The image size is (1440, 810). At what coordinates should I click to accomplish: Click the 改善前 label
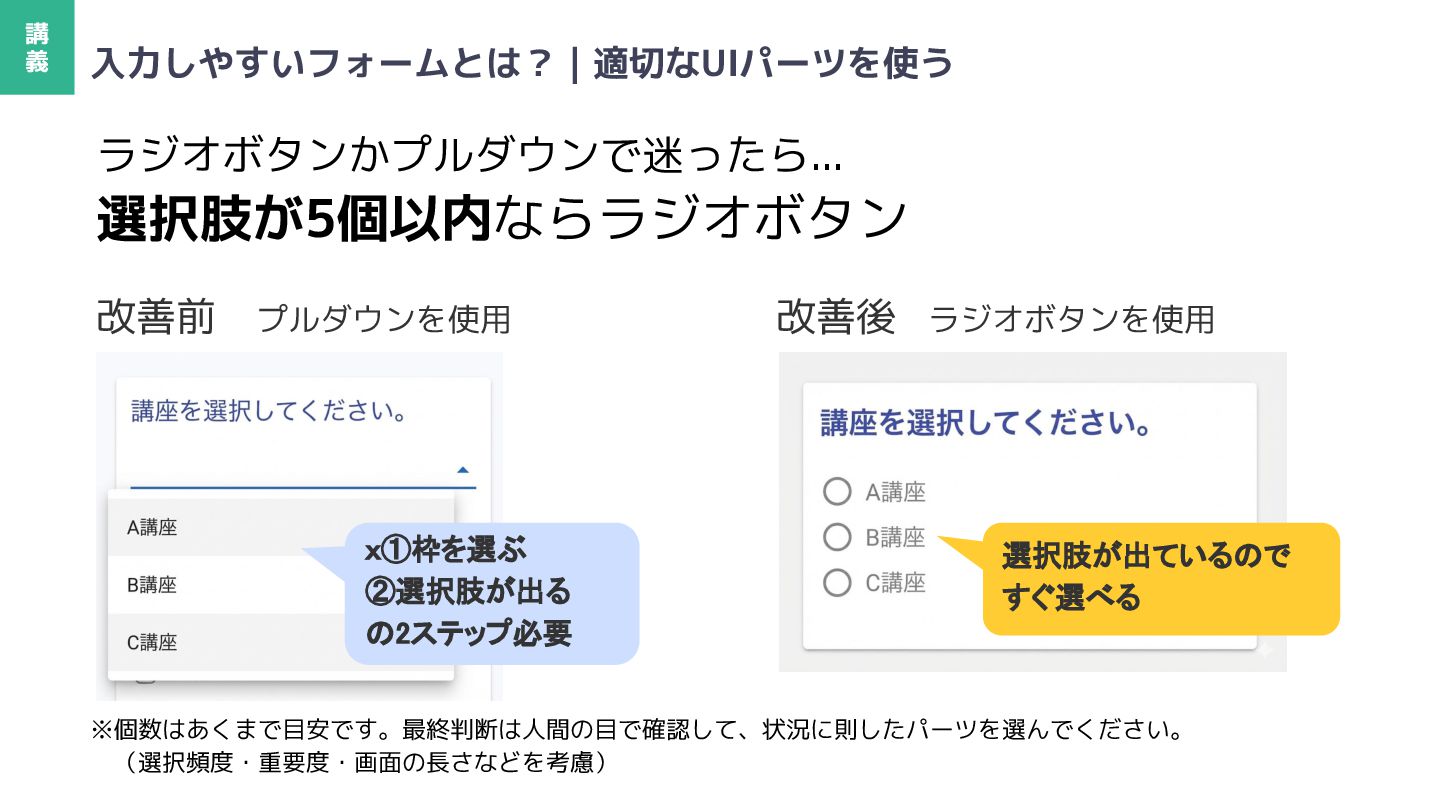[156, 317]
